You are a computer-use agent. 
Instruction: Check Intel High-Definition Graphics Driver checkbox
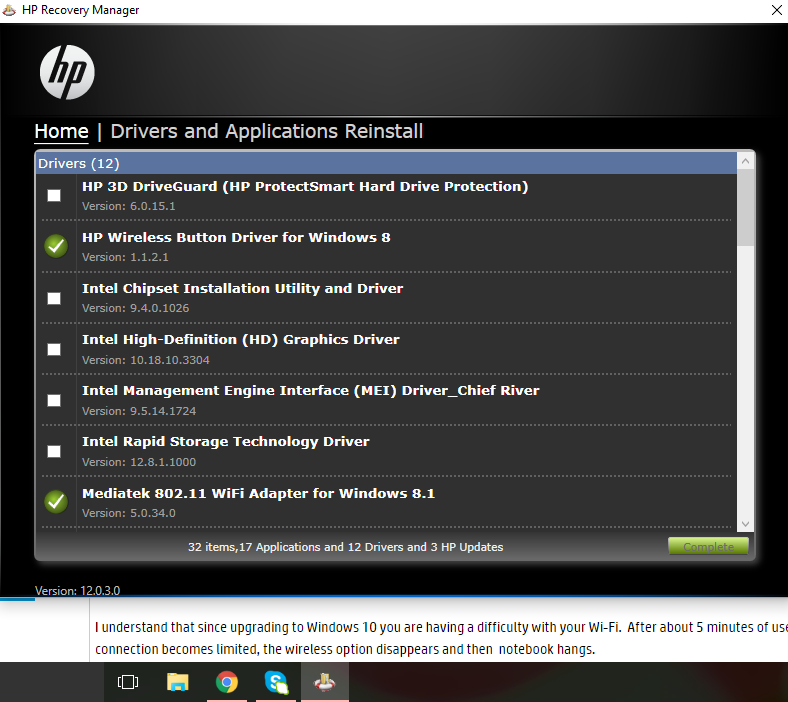tap(54, 349)
